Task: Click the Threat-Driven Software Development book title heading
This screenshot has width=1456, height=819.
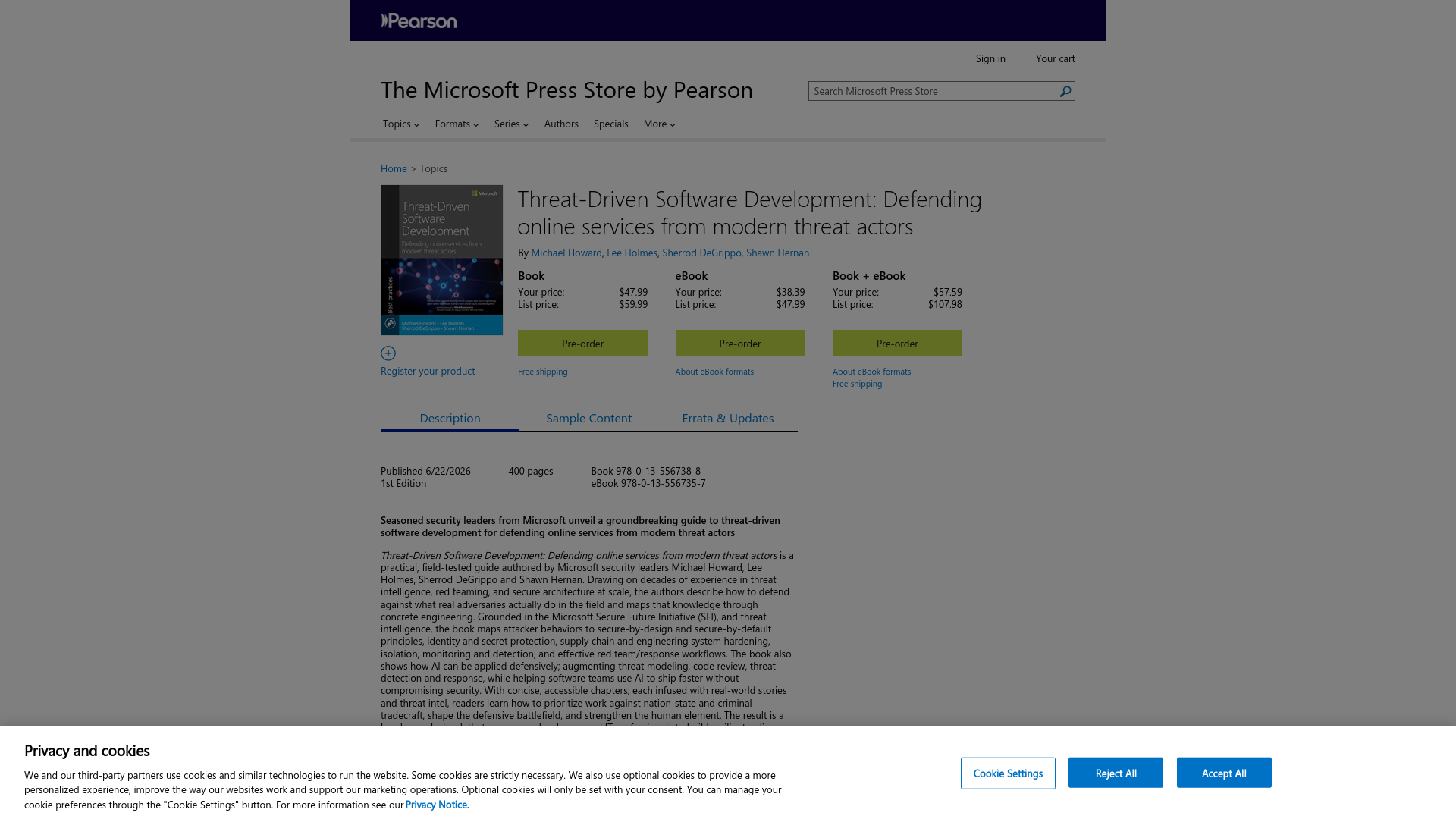Action: click(x=749, y=212)
